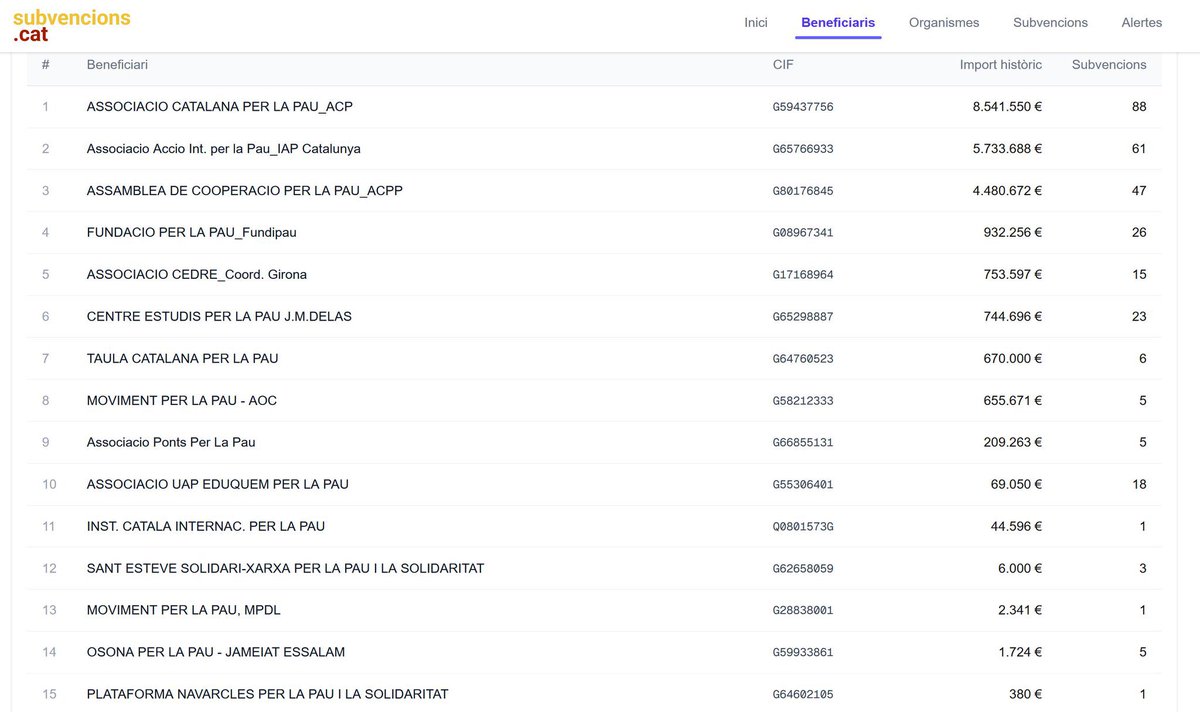1200x712 pixels.
Task: Open the Organismes nav tab
Action: [x=944, y=22]
